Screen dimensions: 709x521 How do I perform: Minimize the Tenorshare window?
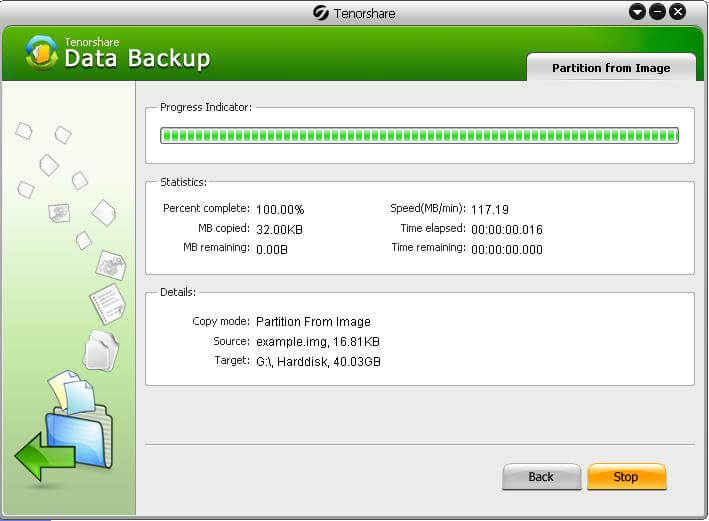[657, 12]
